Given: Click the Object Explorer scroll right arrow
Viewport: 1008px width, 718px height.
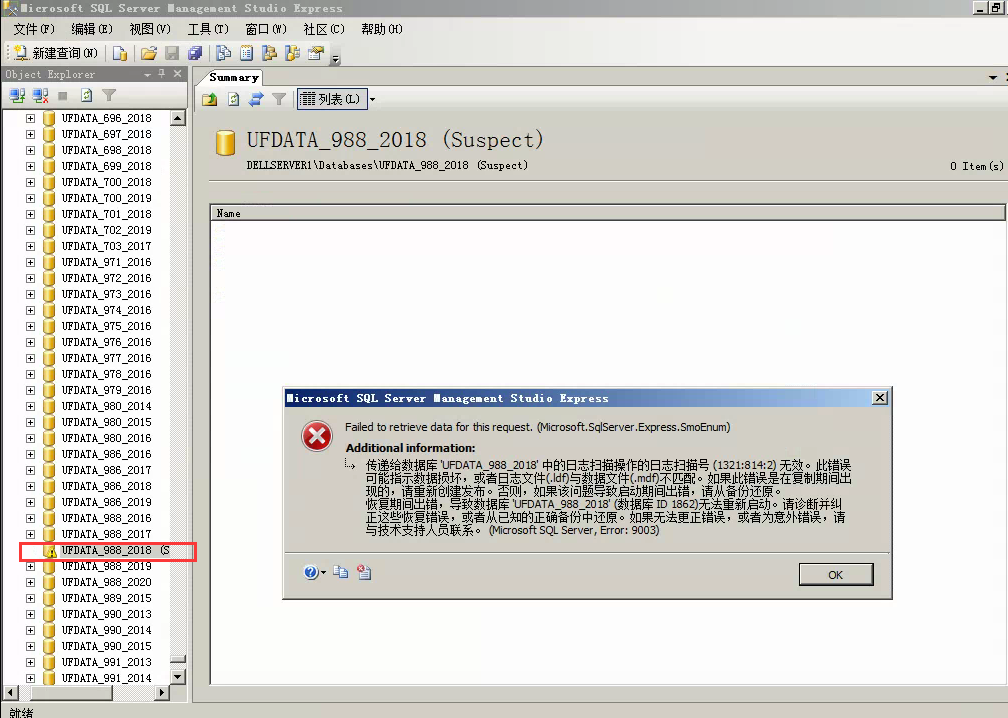Looking at the screenshot, I should coord(162,693).
